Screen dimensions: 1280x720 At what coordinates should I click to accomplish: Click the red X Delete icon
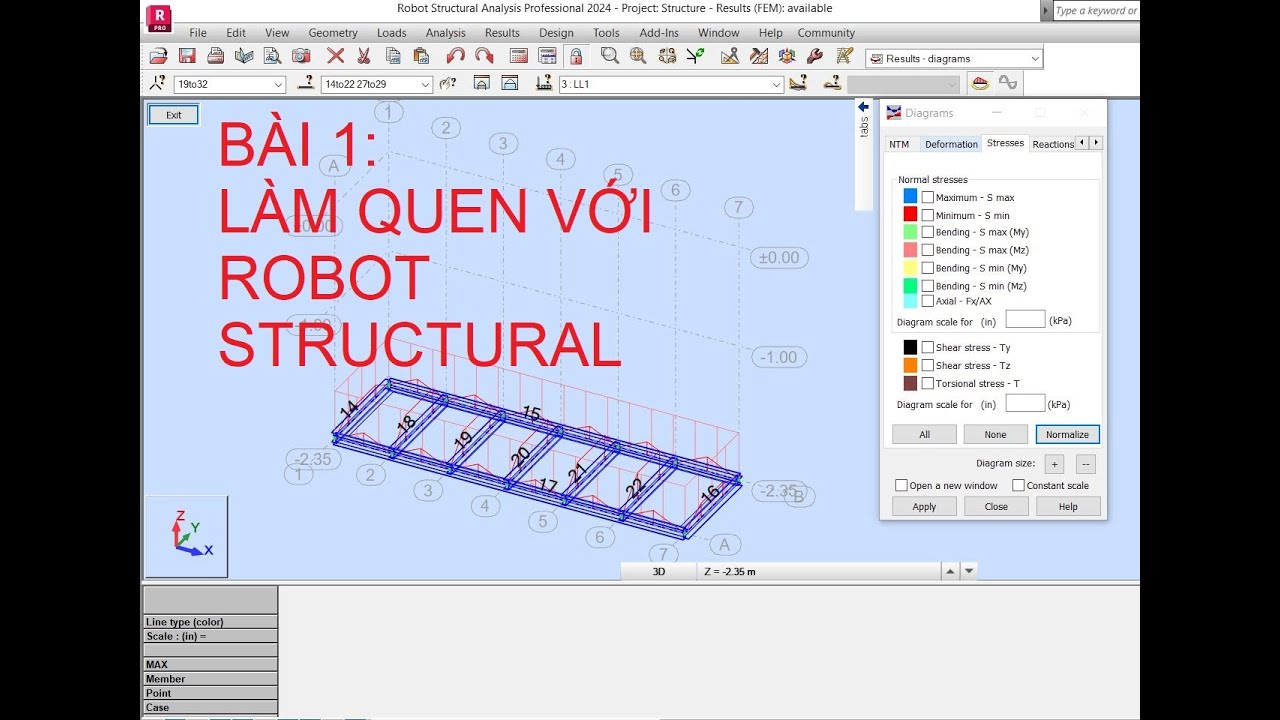coord(335,57)
